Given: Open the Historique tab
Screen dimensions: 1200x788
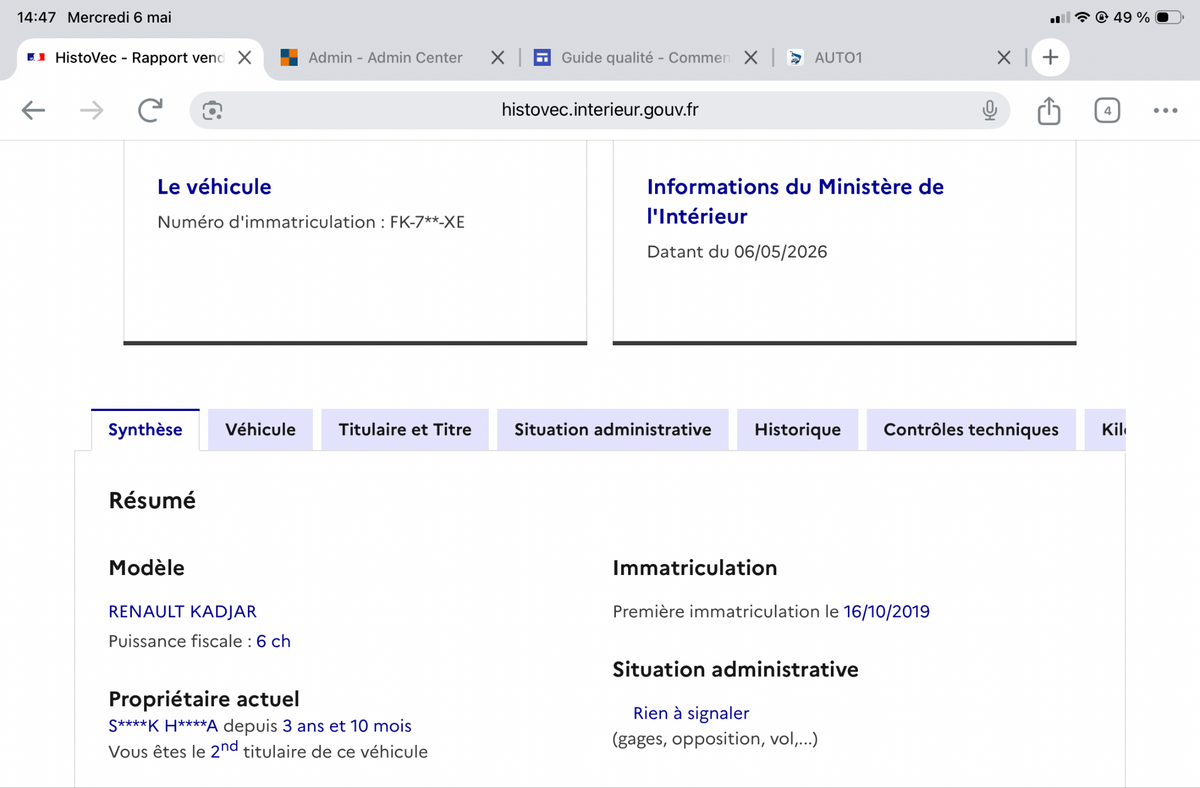Looking at the screenshot, I should pyautogui.click(x=798, y=430).
